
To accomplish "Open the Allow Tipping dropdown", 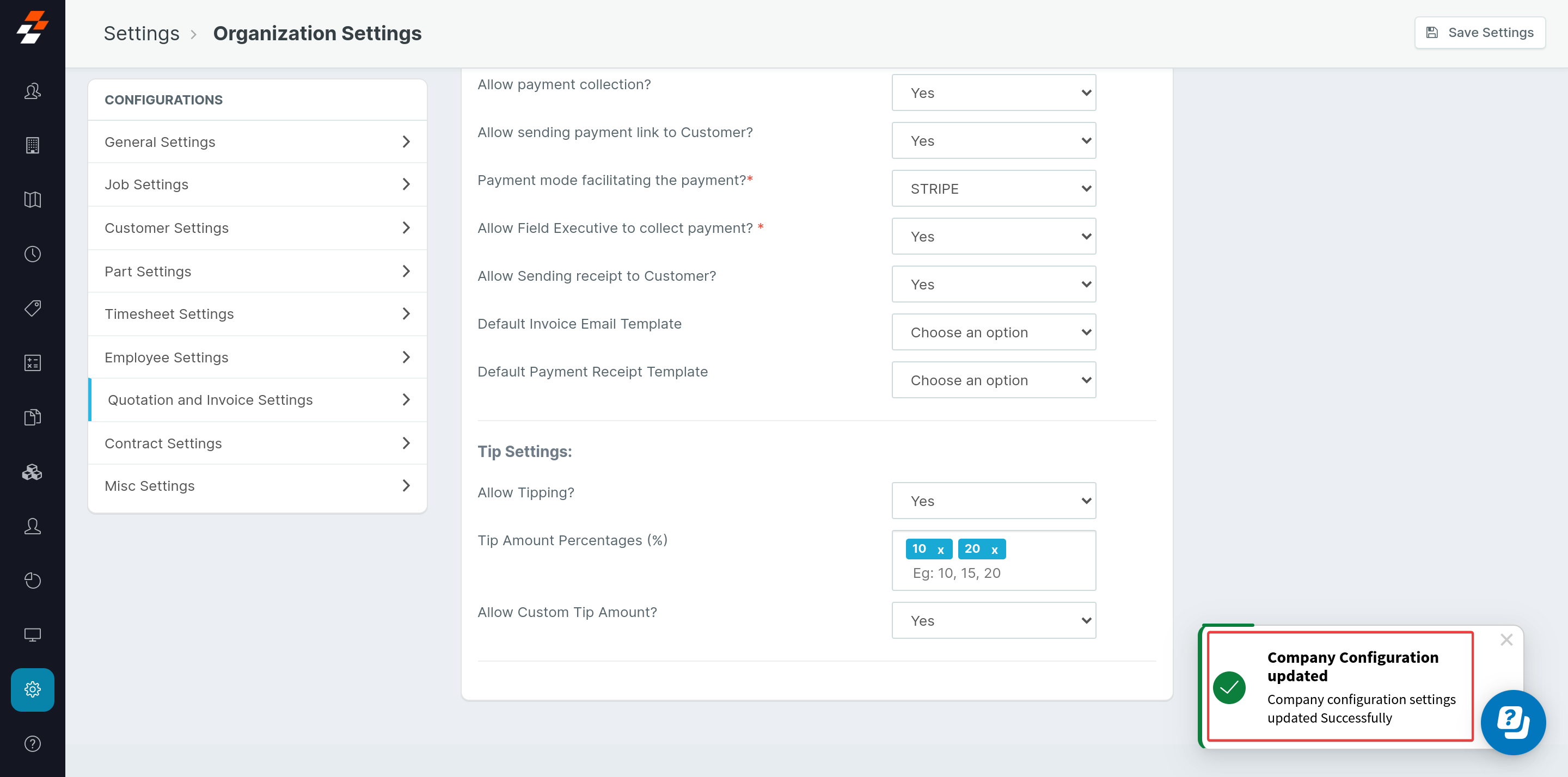I will click(x=994, y=501).
